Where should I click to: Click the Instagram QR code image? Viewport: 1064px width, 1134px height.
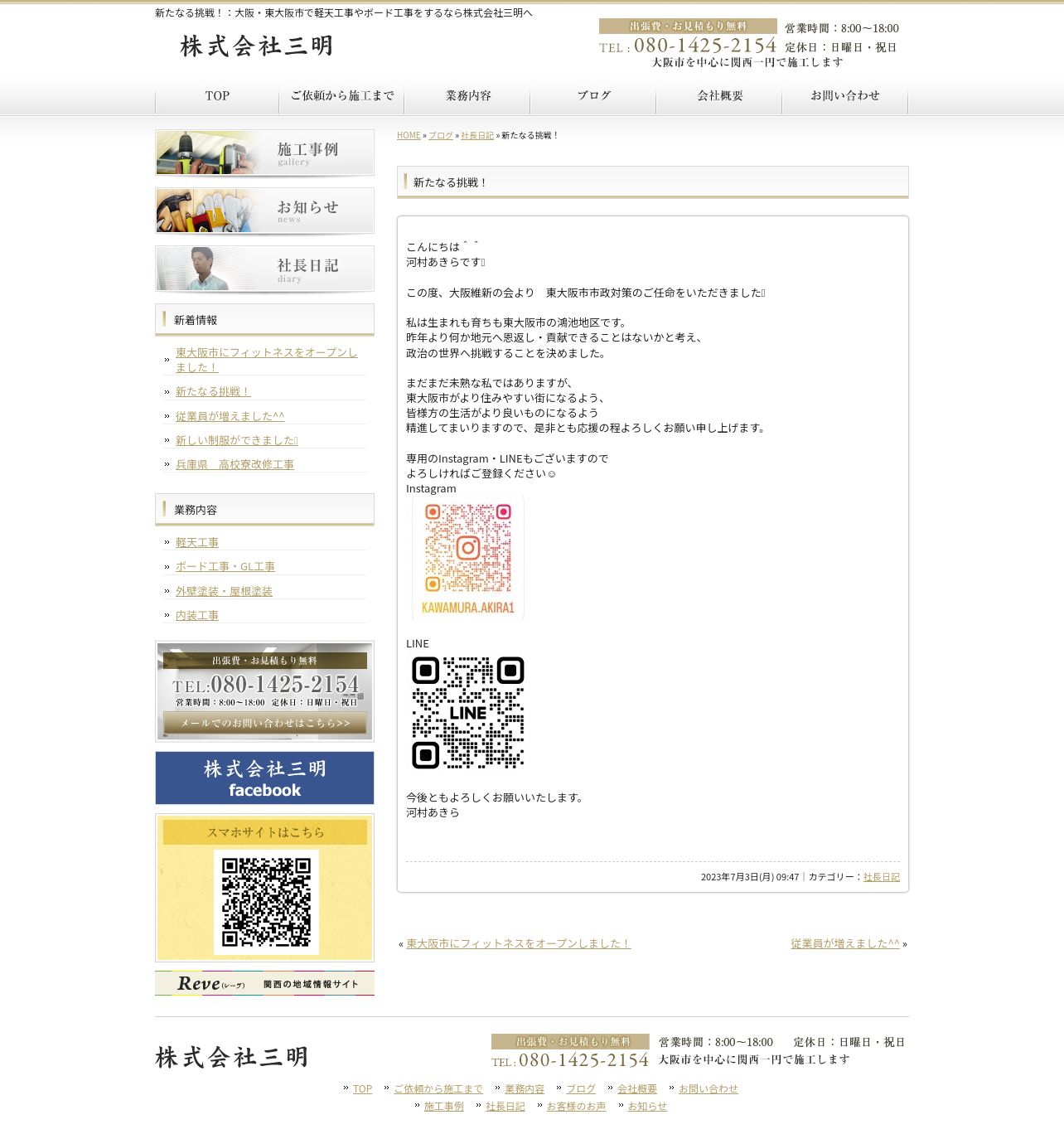tap(468, 558)
